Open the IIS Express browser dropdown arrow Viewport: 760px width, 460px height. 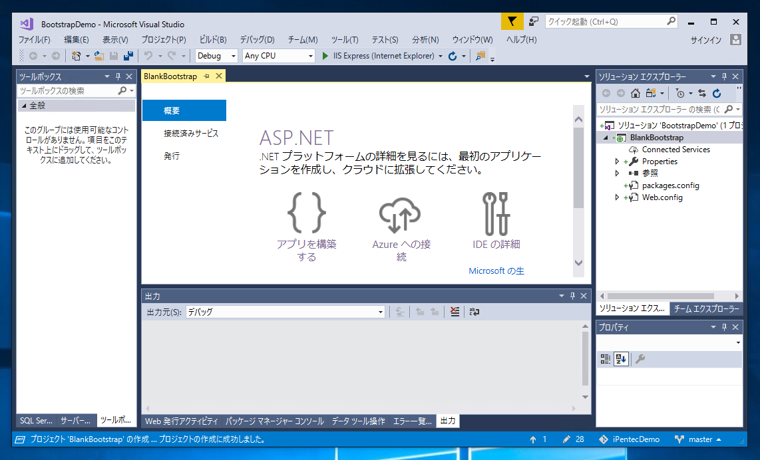(x=441, y=56)
